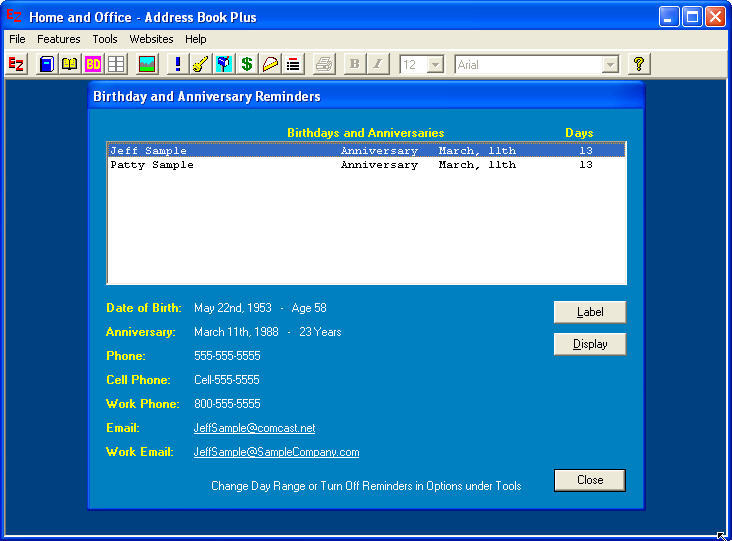Viewport: 732px width, 541px height.
Task: Click the phone number 555-555-5555
Action: pos(227,356)
